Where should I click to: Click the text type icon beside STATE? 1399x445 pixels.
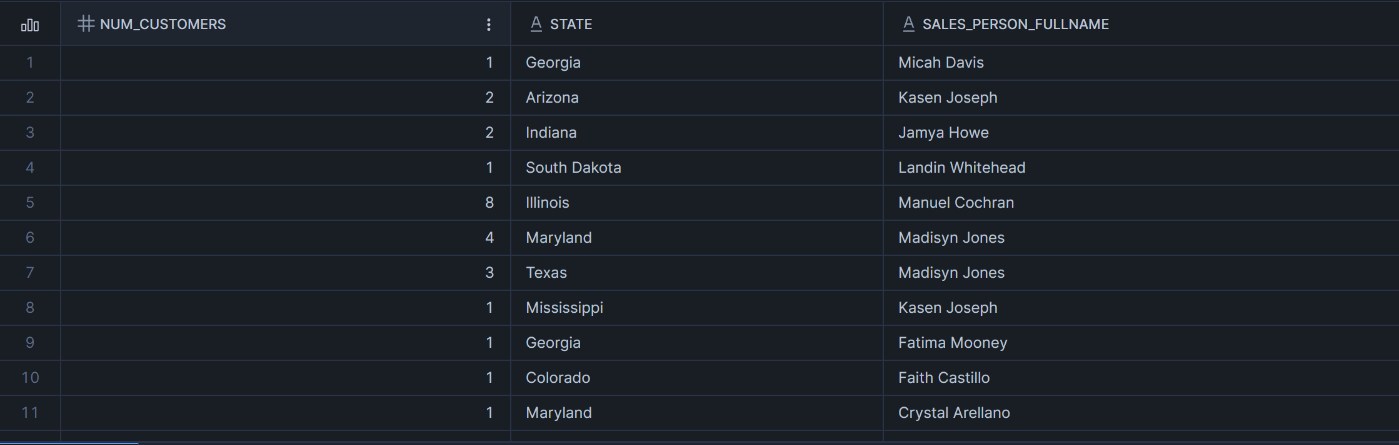click(x=536, y=24)
